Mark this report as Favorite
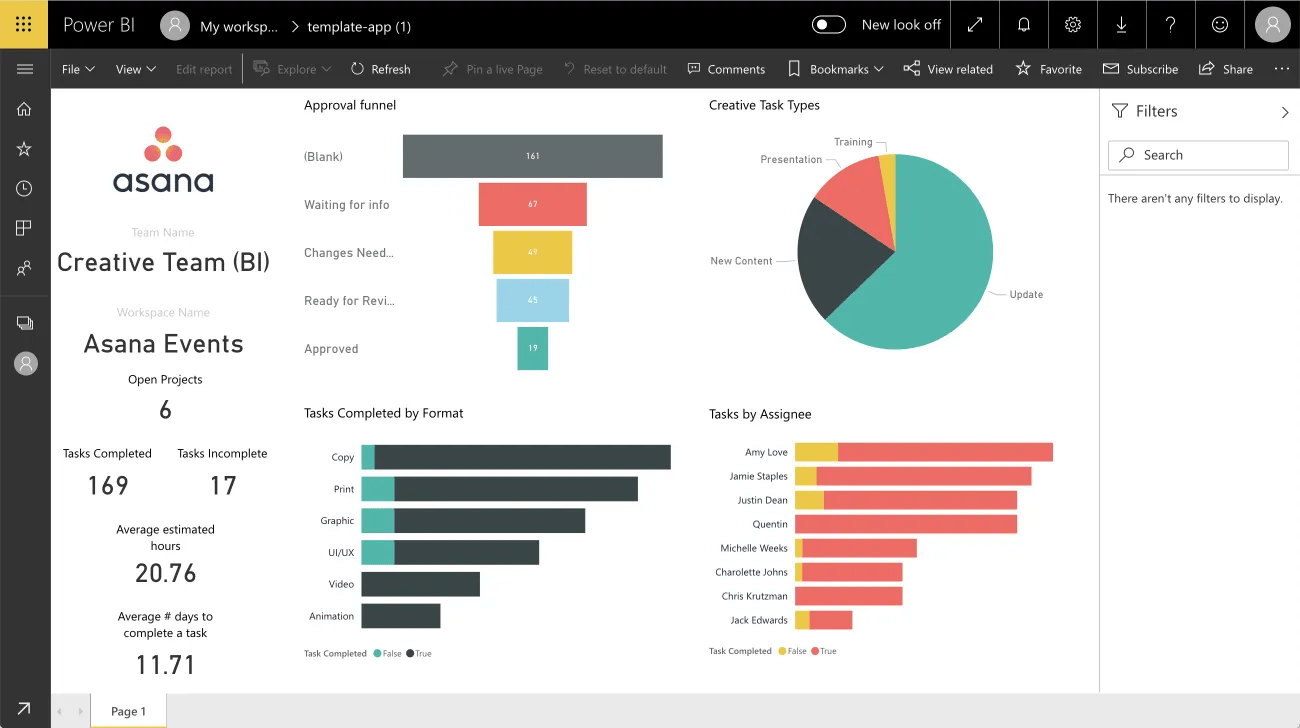This screenshot has width=1300, height=728. (x=1048, y=69)
